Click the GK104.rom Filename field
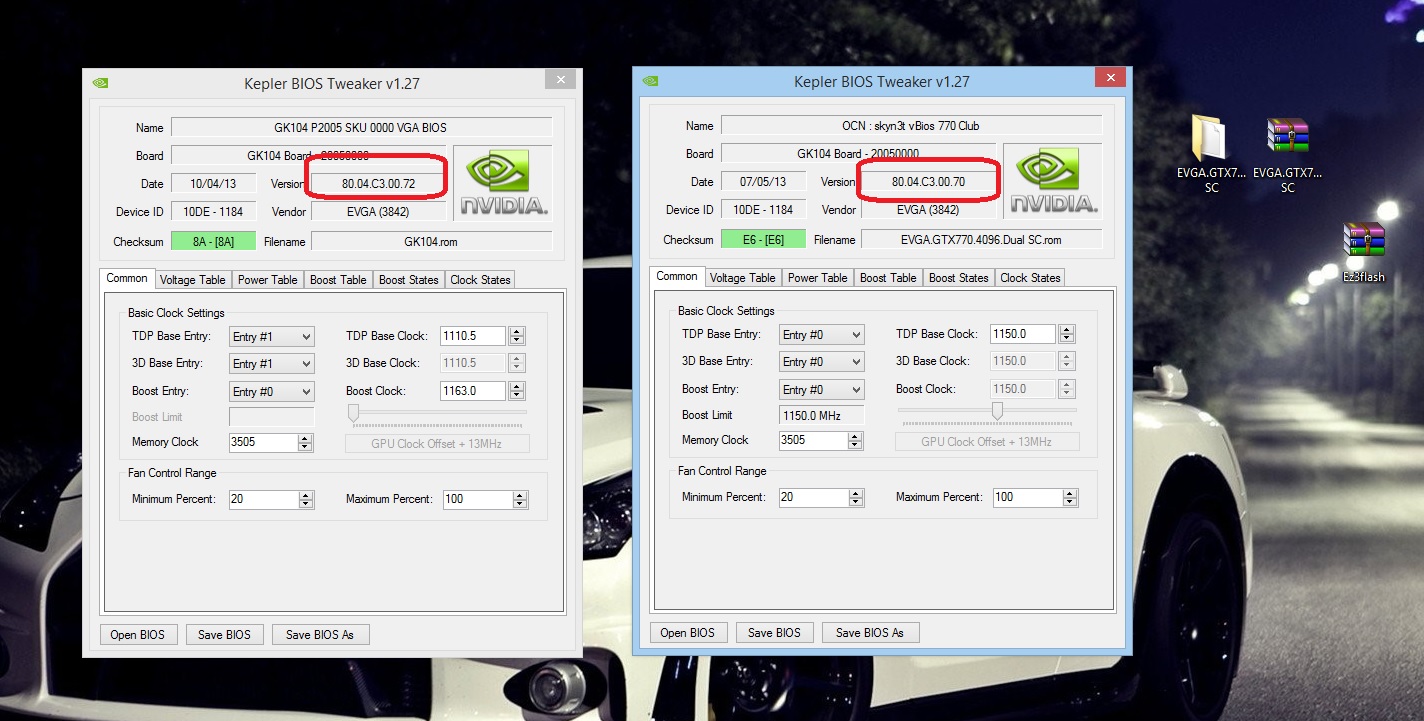 pyautogui.click(x=431, y=241)
